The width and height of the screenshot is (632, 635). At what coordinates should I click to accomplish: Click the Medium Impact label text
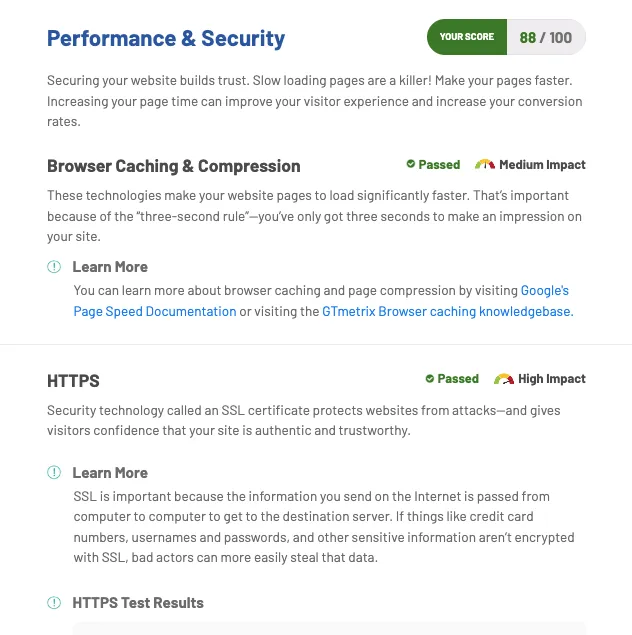pyautogui.click(x=542, y=164)
